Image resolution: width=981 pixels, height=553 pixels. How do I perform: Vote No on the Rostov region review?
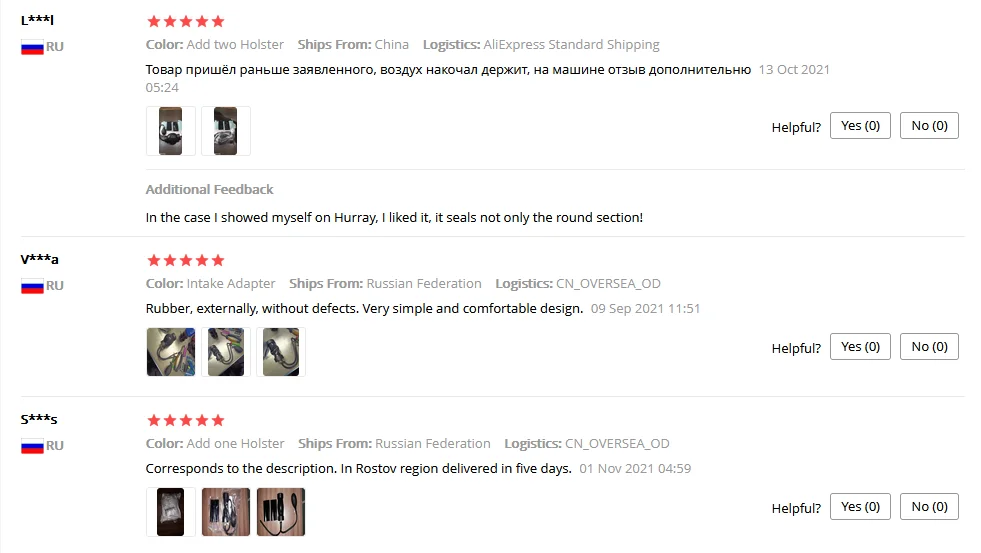click(929, 507)
